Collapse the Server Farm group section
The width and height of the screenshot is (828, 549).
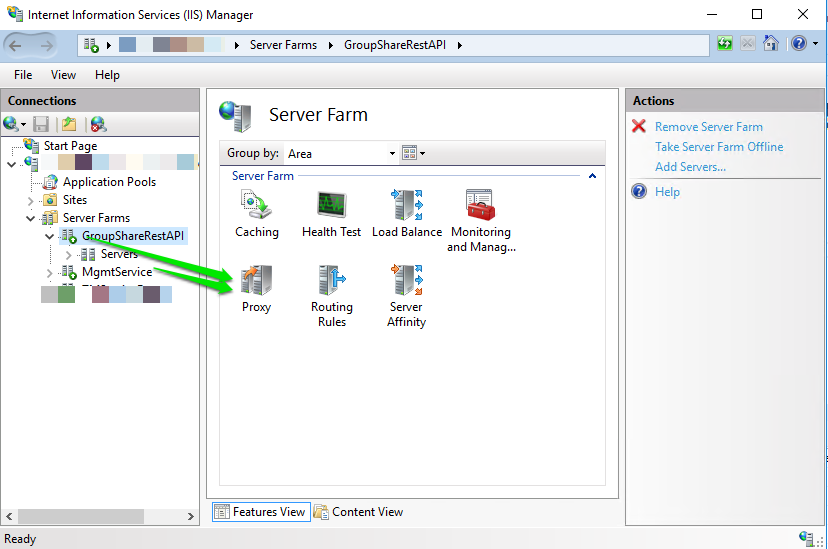pyautogui.click(x=592, y=176)
